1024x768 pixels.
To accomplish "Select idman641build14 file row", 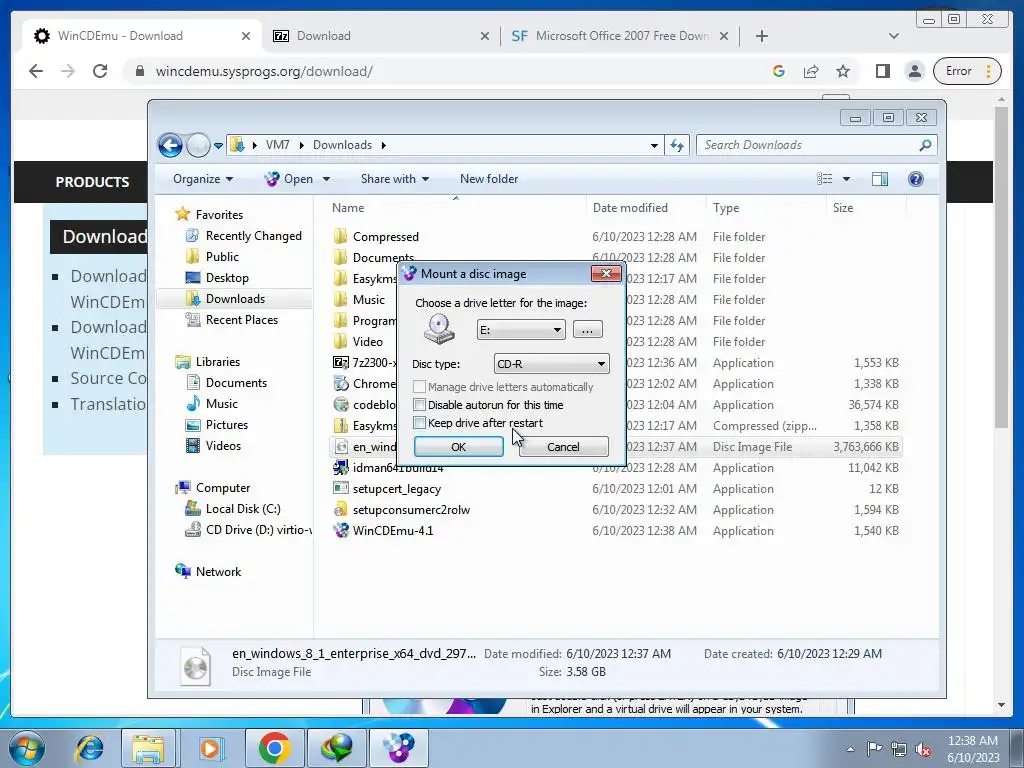I will click(x=616, y=468).
